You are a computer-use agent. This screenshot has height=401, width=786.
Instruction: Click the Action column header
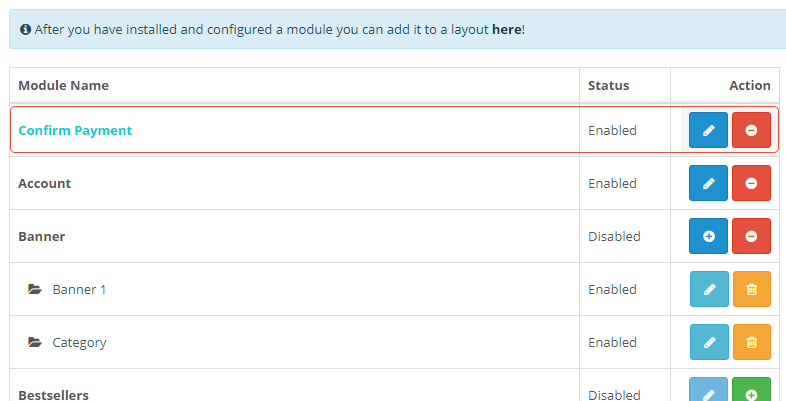pos(749,85)
